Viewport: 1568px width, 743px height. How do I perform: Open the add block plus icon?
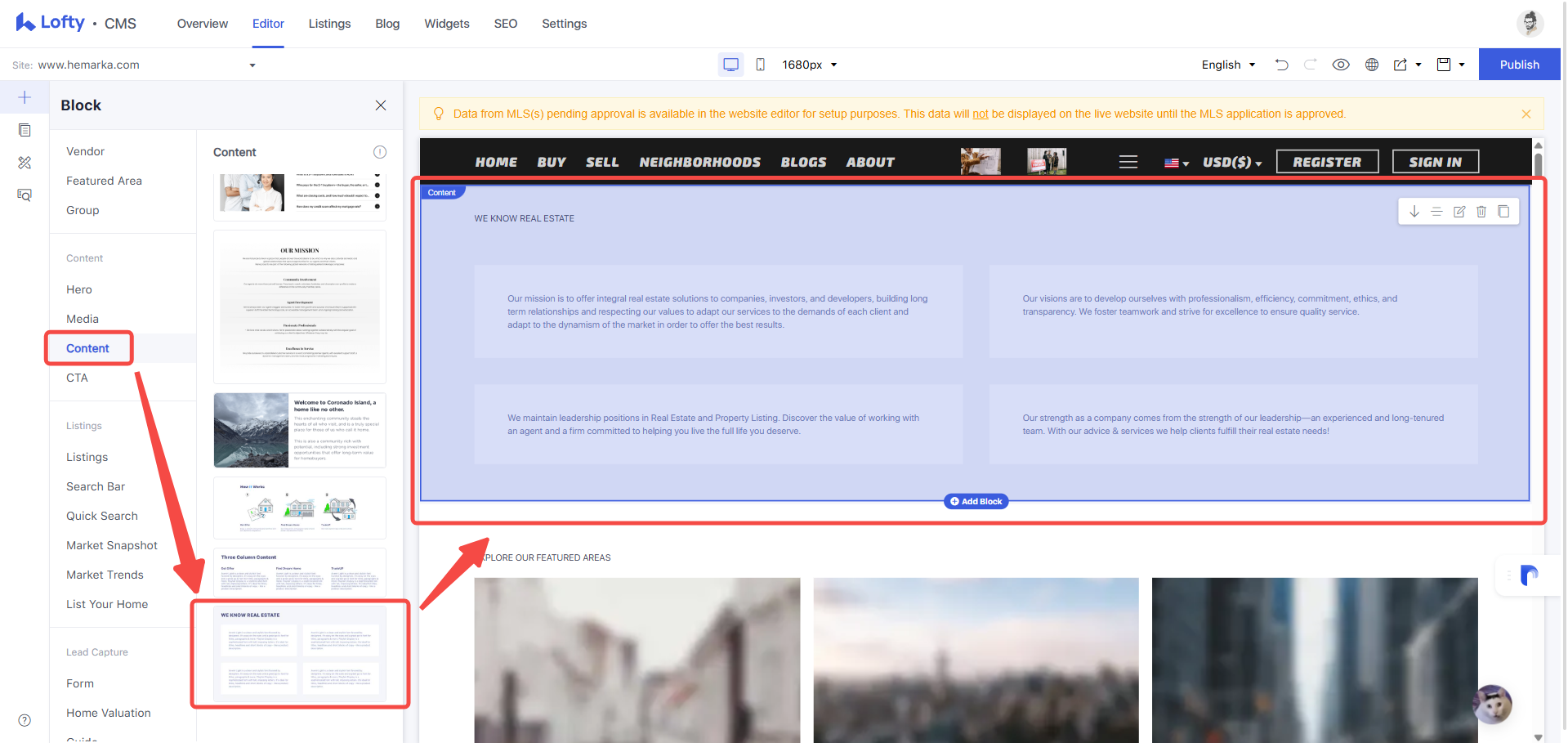(25, 97)
